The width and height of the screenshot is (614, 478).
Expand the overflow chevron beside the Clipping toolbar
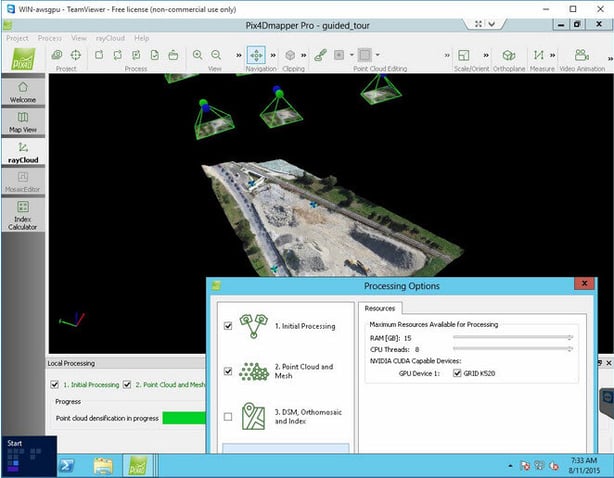[x=304, y=55]
